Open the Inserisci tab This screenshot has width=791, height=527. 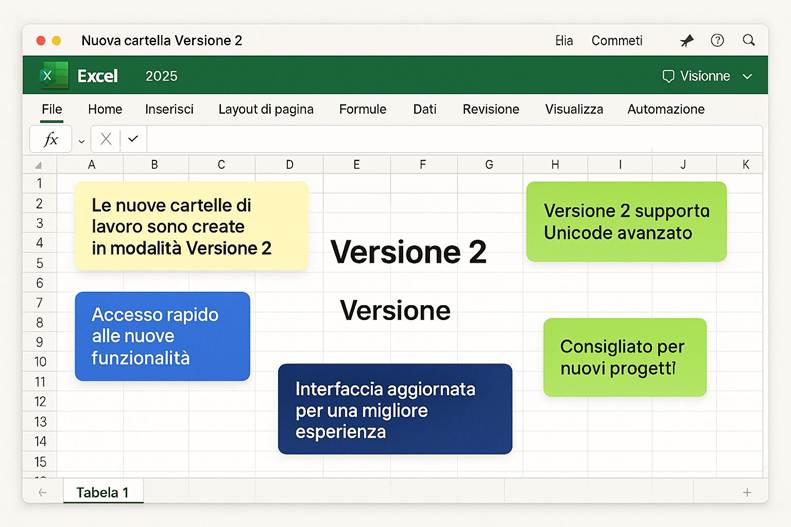pyautogui.click(x=169, y=109)
